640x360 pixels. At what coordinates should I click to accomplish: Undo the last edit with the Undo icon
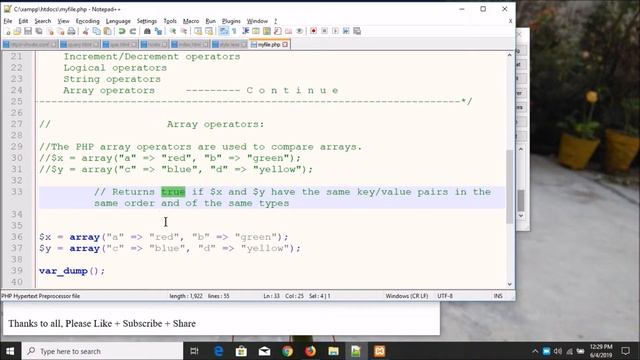pos(122,31)
